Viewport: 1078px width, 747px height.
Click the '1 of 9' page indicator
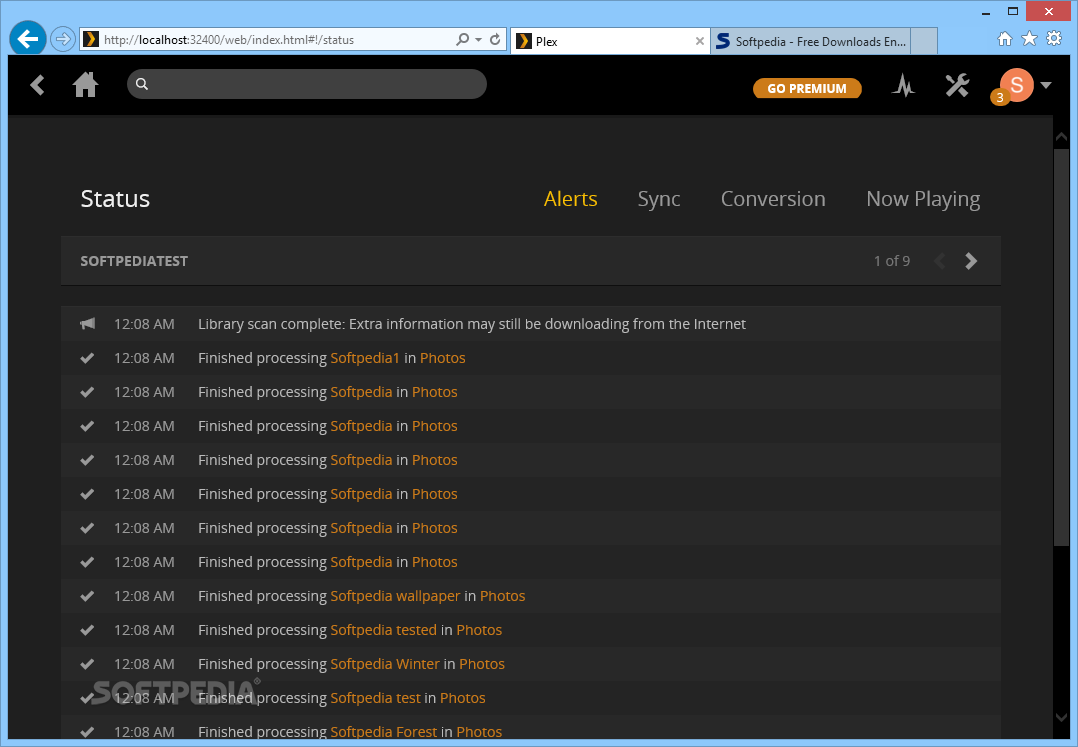pyautogui.click(x=892, y=261)
